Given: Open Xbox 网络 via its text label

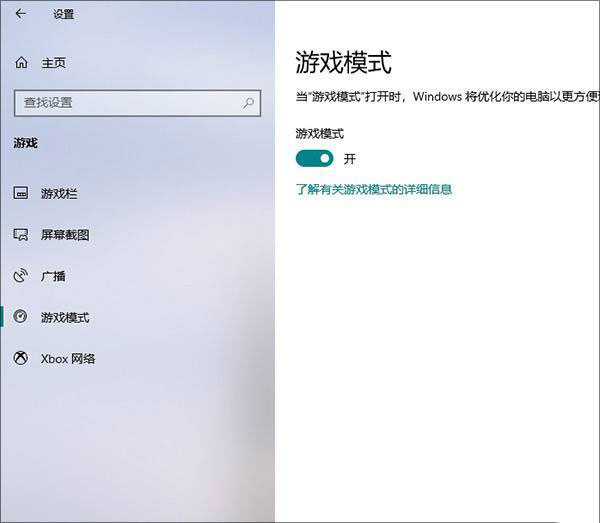Looking at the screenshot, I should tap(68, 358).
